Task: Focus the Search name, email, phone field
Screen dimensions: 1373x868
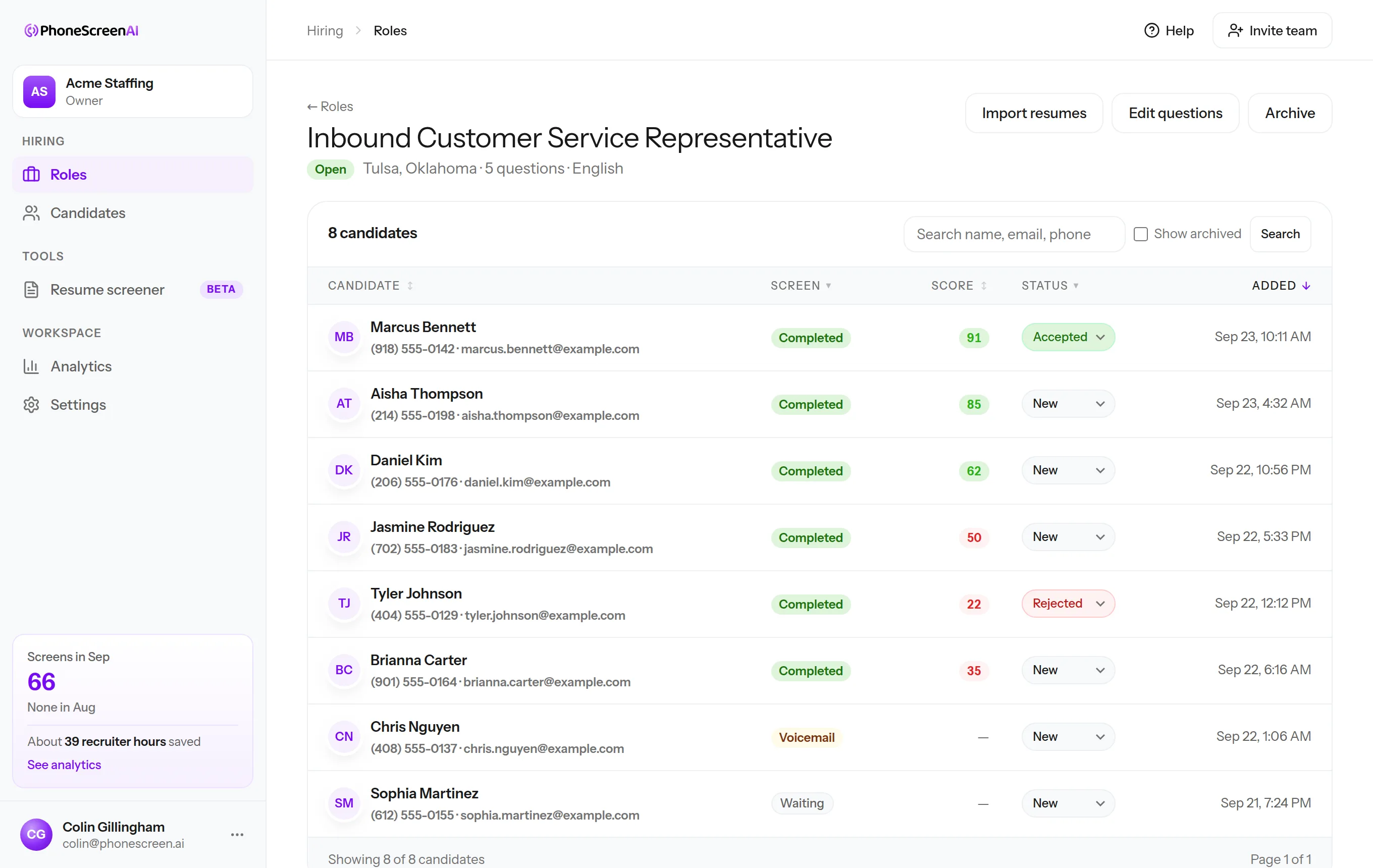Action: (x=1014, y=234)
